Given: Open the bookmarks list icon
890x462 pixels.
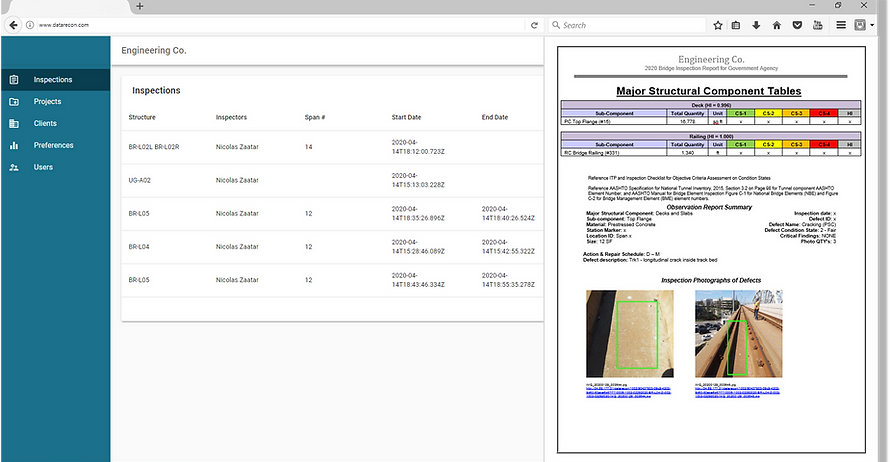Looking at the screenshot, I should point(736,25).
